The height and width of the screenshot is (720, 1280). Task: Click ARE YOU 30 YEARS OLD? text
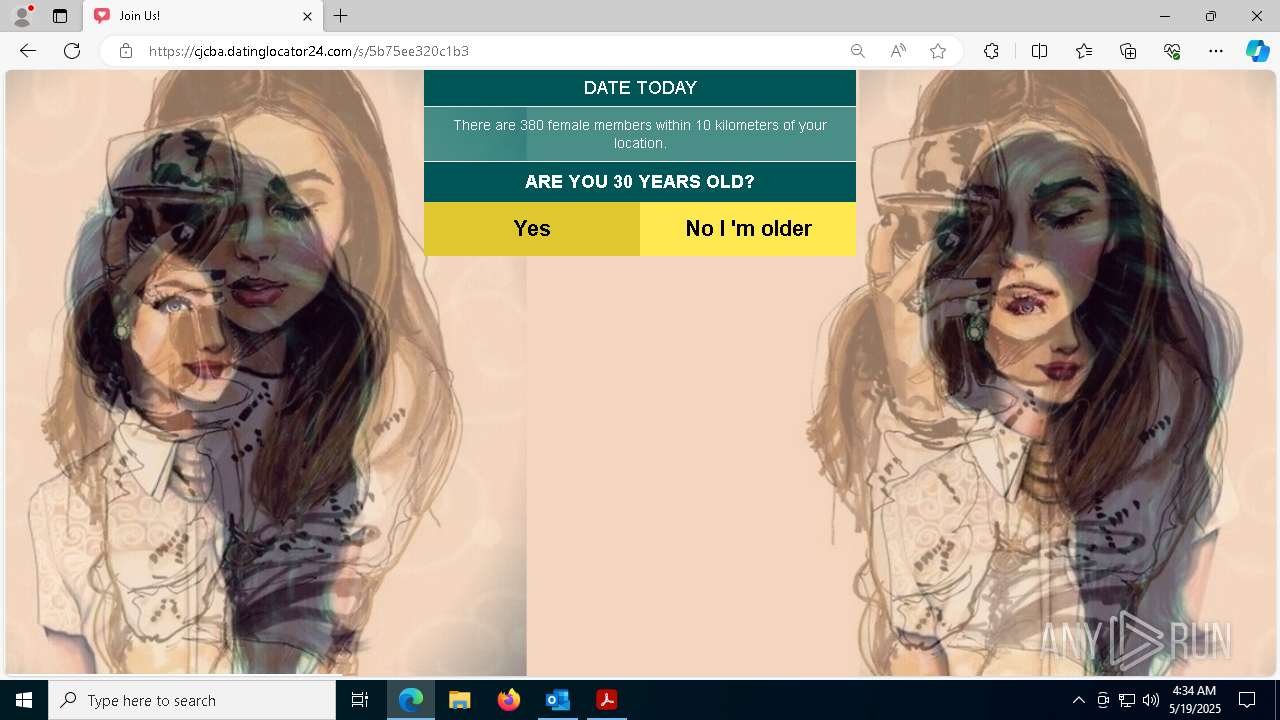640,182
